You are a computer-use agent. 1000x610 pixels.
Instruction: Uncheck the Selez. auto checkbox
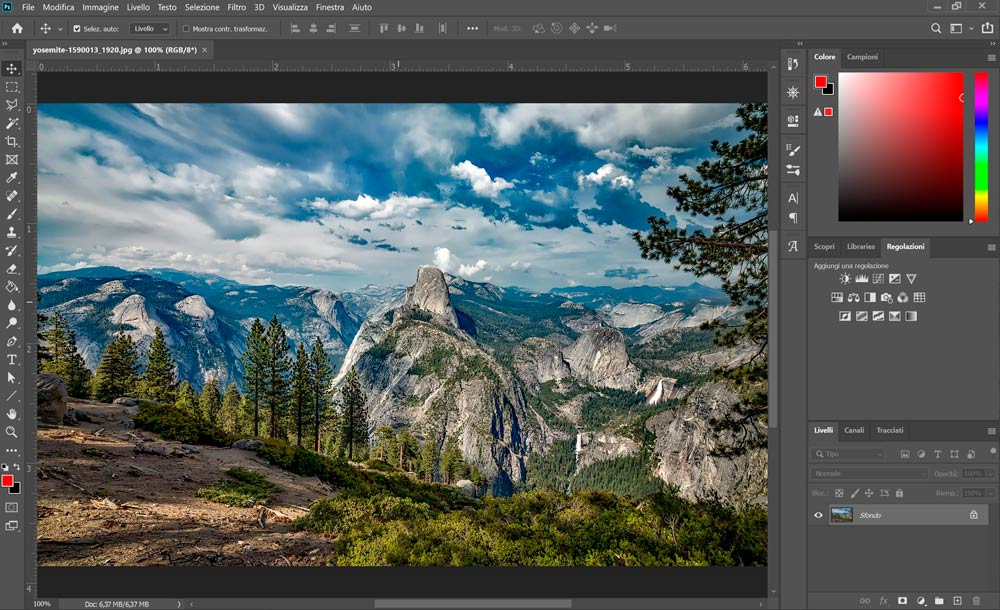(x=77, y=29)
